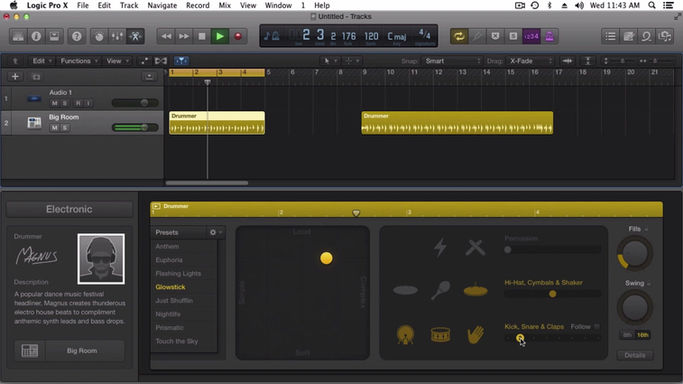The image size is (683, 384).
Task: Open the Mixer from the control bar
Action: click(117, 36)
